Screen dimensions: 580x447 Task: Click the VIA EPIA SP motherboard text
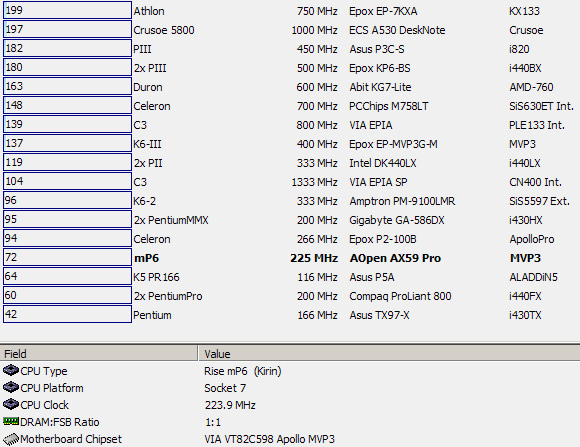tap(378, 182)
